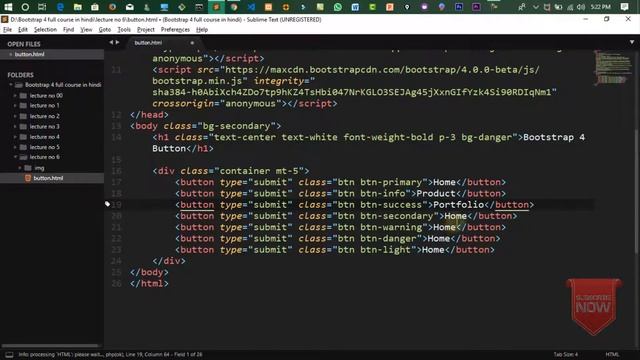
Task: Open WhatsApp from the taskbar
Action: click(x=338, y=7)
